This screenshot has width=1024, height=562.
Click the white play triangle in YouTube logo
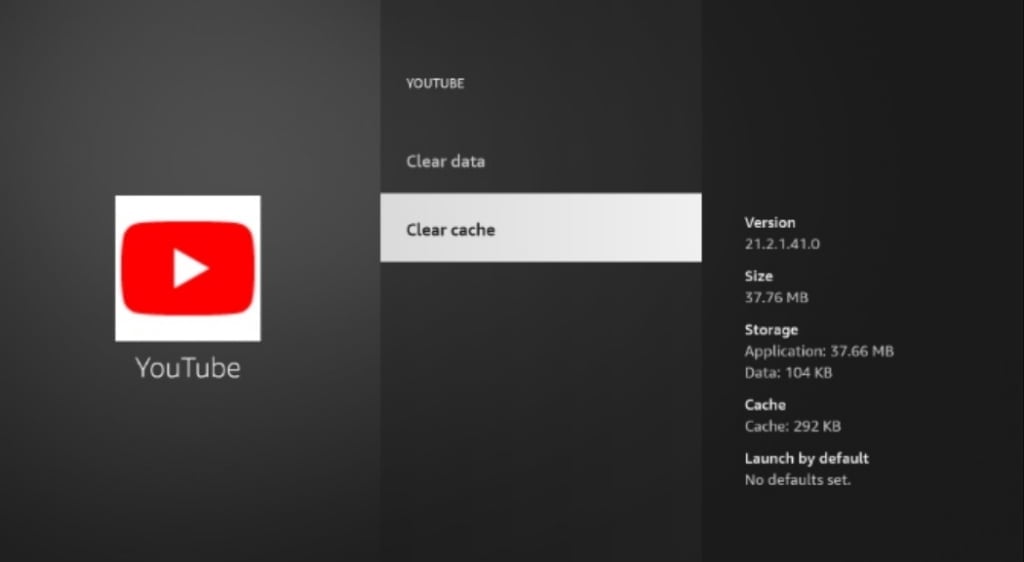point(190,268)
